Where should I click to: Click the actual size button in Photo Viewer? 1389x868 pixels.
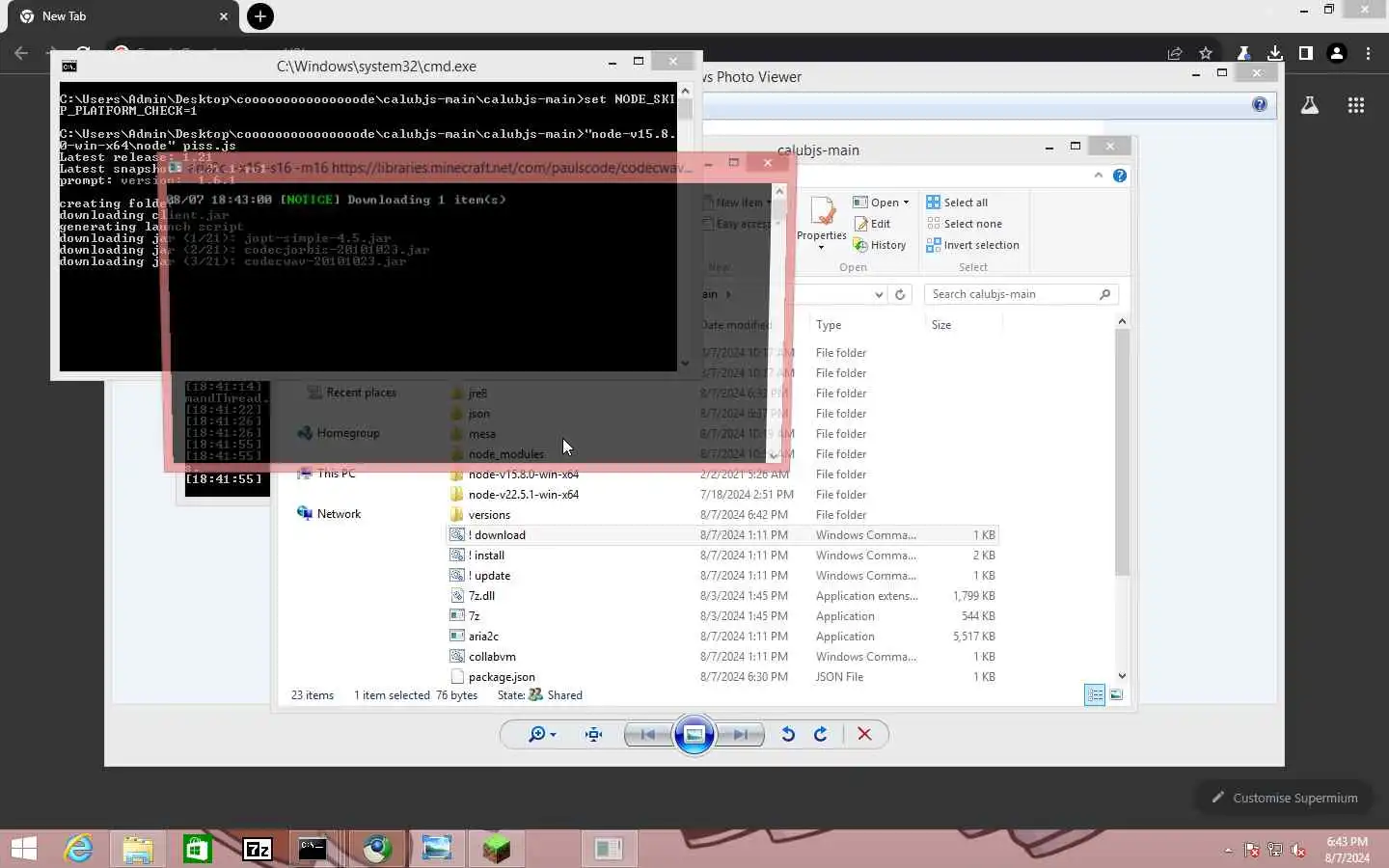pos(593,735)
